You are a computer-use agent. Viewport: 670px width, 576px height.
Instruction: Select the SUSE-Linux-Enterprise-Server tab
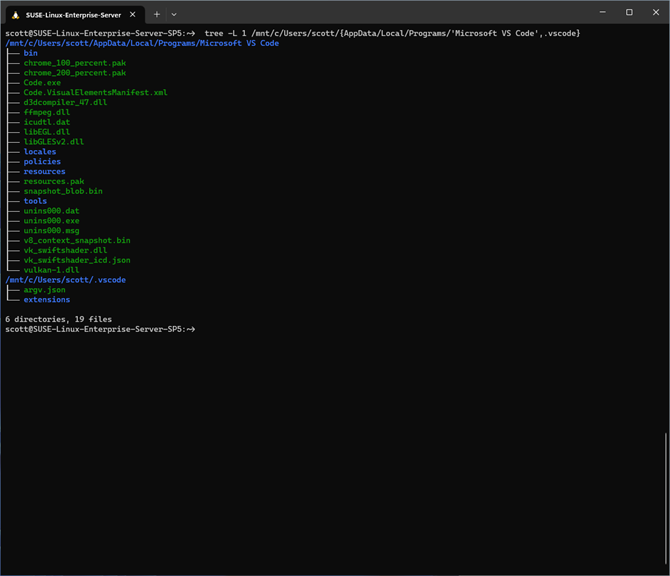76,15
